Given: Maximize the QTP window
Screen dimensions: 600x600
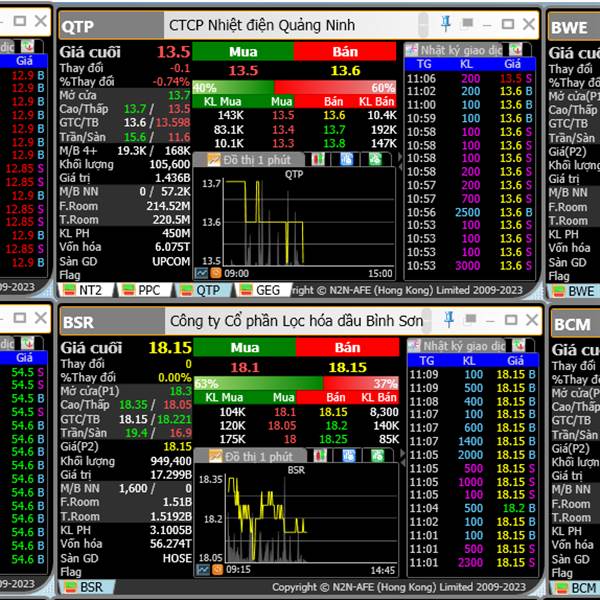Looking at the screenshot, I should click(508, 24).
